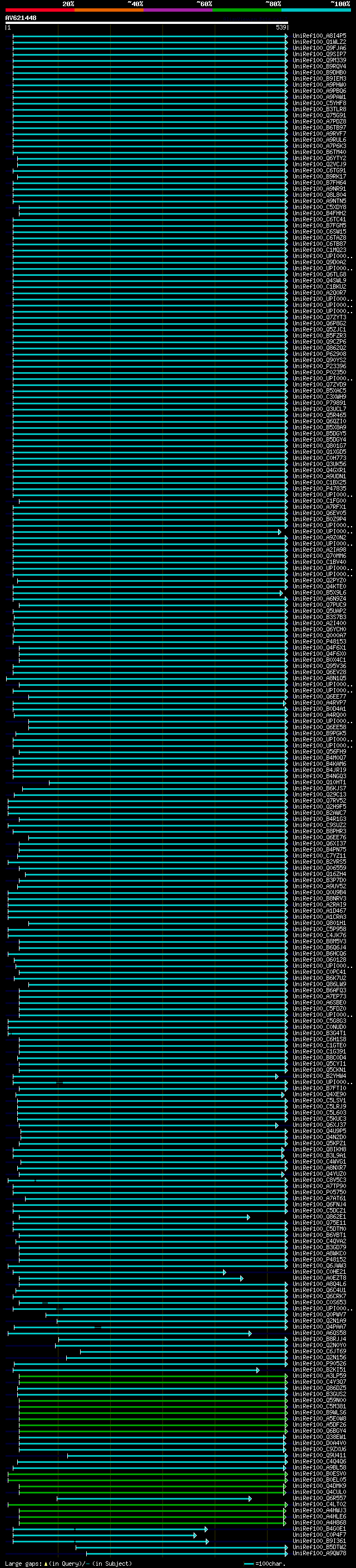
Task: Open hit UniRef100_A9NTN5
Action: click(319, 201)
